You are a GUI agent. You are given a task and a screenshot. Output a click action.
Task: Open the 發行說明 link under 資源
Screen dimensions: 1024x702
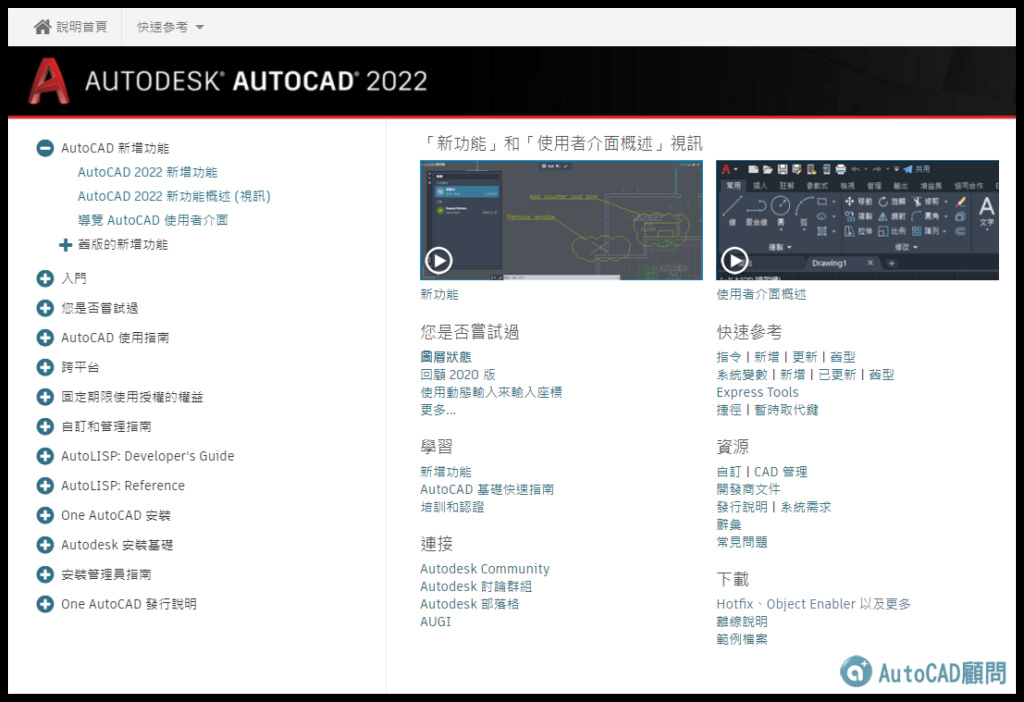click(742, 507)
